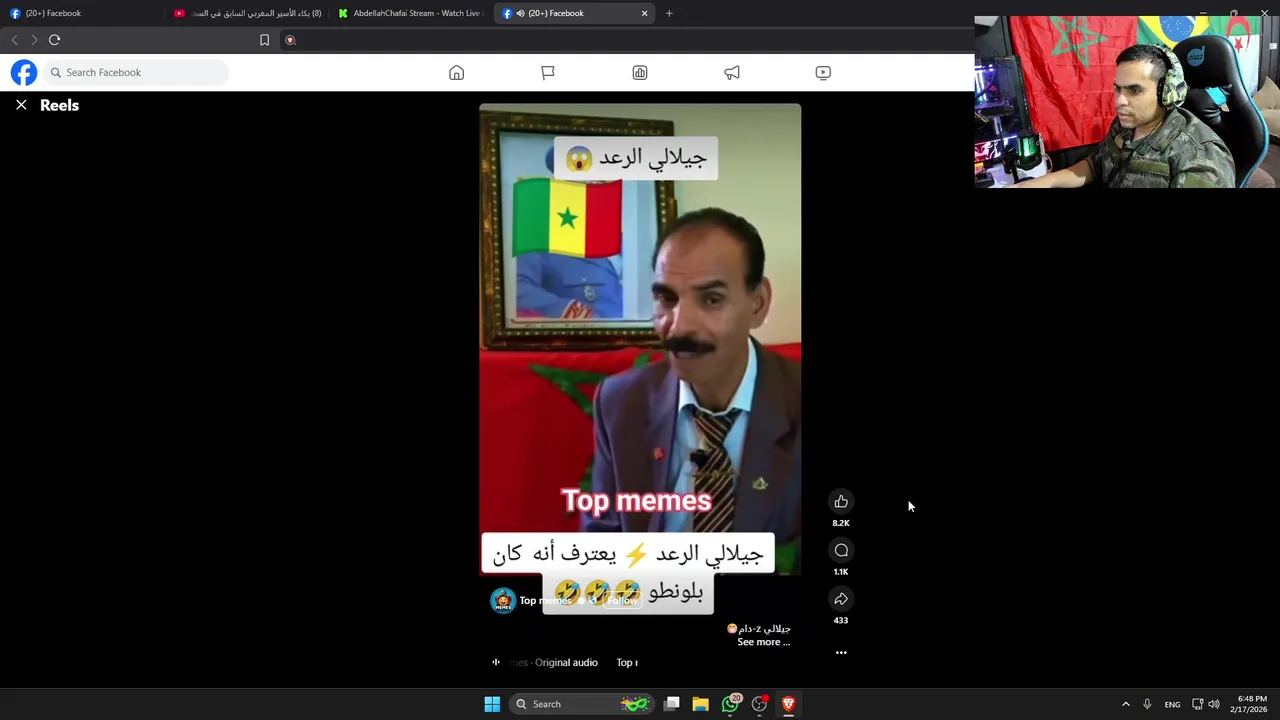Reload the page
1280x720 pixels.
(55, 40)
